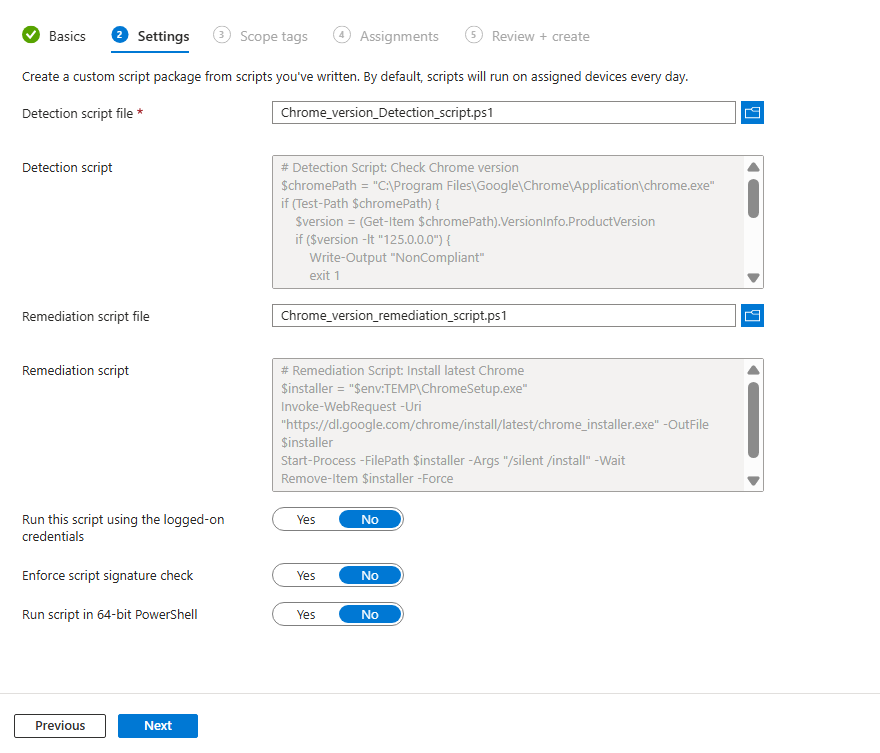The height and width of the screenshot is (753, 880).
Task: Click the 'Invoke-WebRequest -Uri' line
Action: (x=351, y=407)
